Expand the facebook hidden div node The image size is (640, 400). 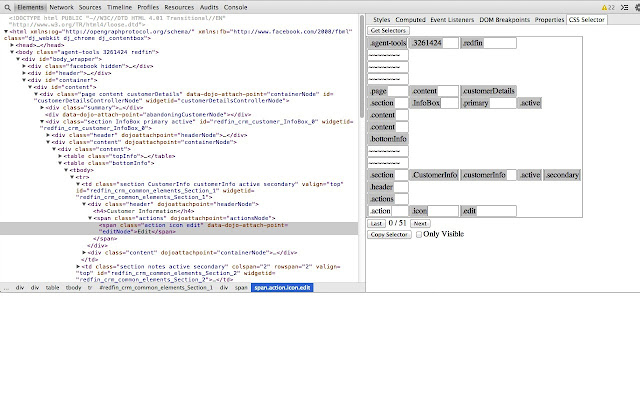pos(24,66)
